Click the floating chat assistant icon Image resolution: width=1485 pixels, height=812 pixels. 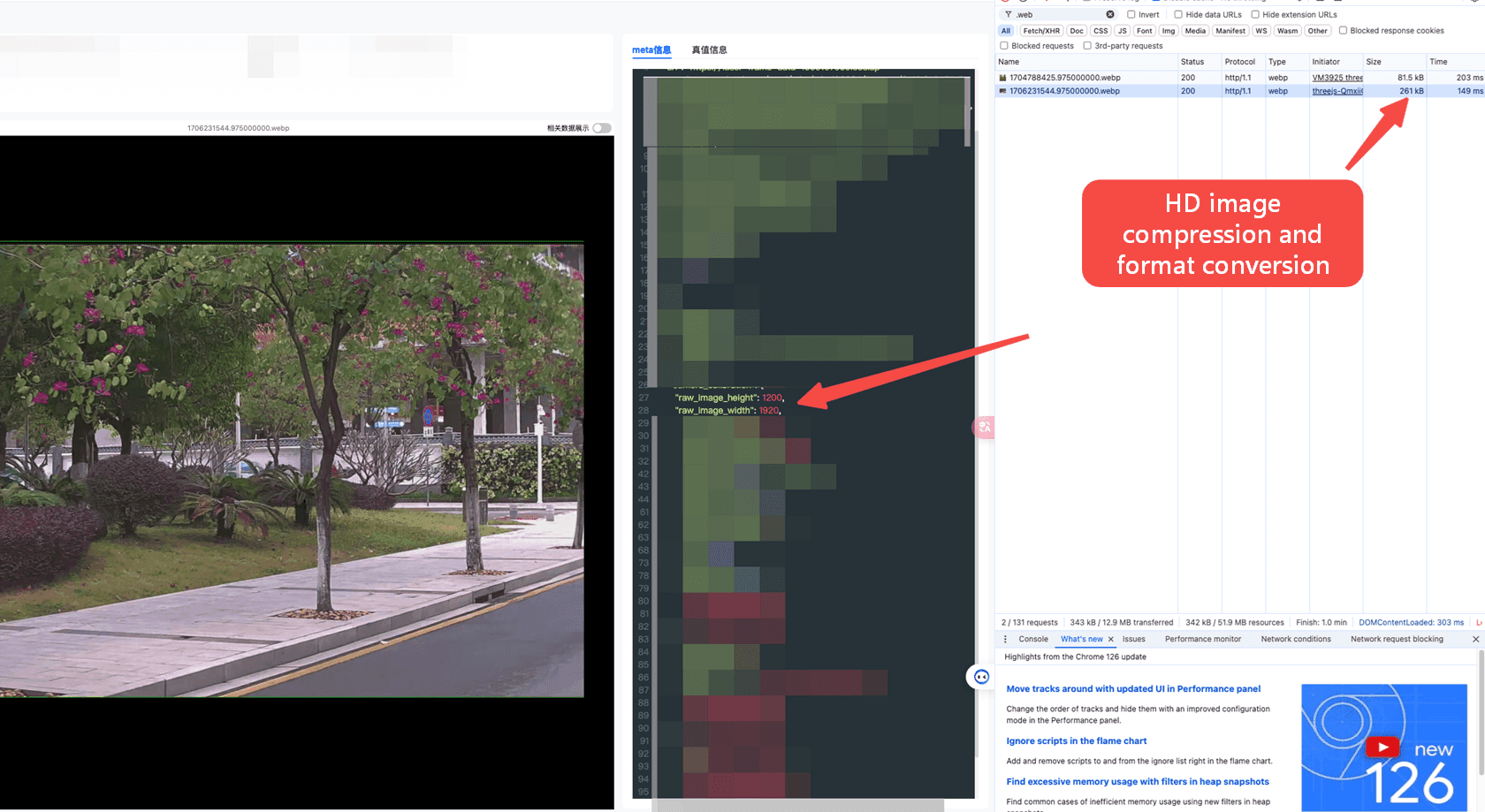(x=981, y=677)
